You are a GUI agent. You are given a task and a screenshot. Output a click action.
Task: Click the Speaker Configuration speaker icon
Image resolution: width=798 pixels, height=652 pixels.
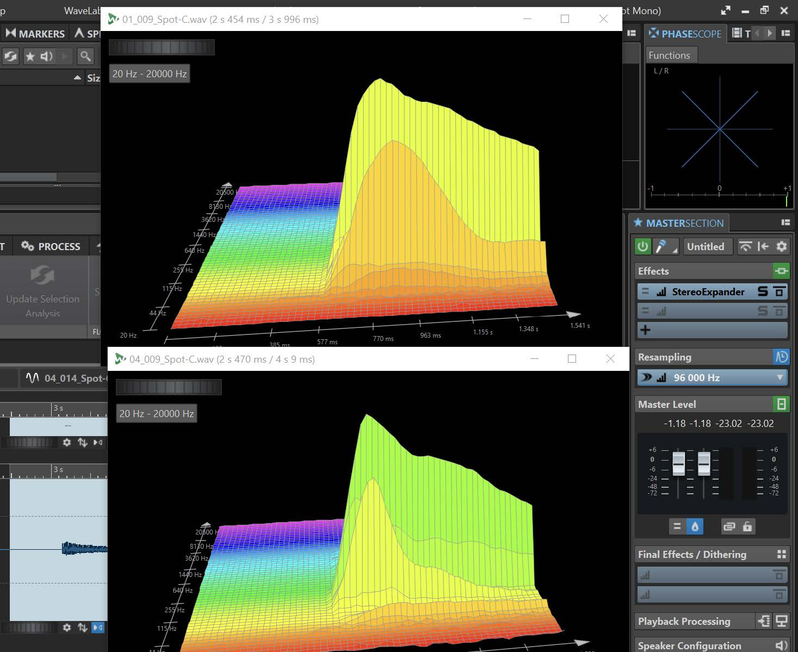(x=781, y=645)
